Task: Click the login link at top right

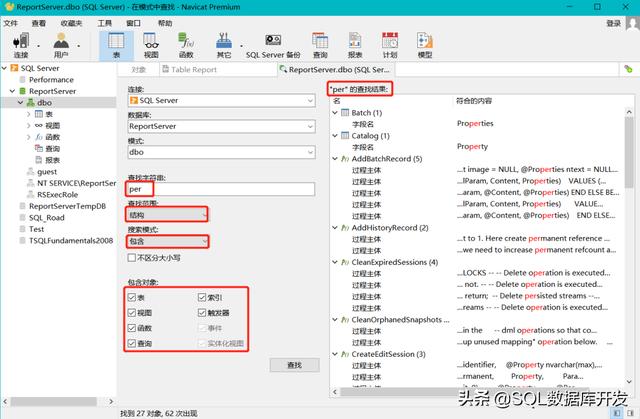Action: 613,23
